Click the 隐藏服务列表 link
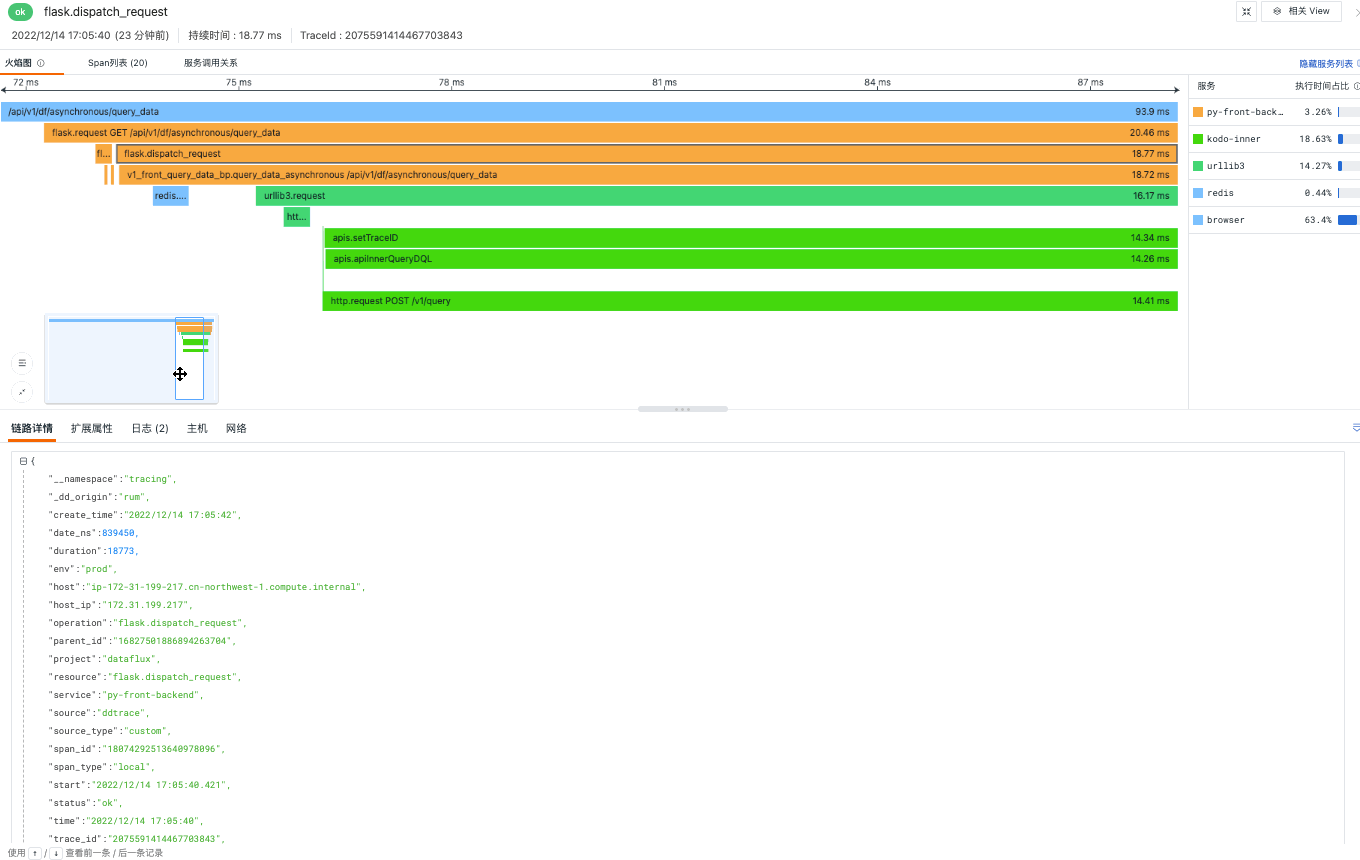Viewport: 1360px width, 860px height. coord(1326,63)
